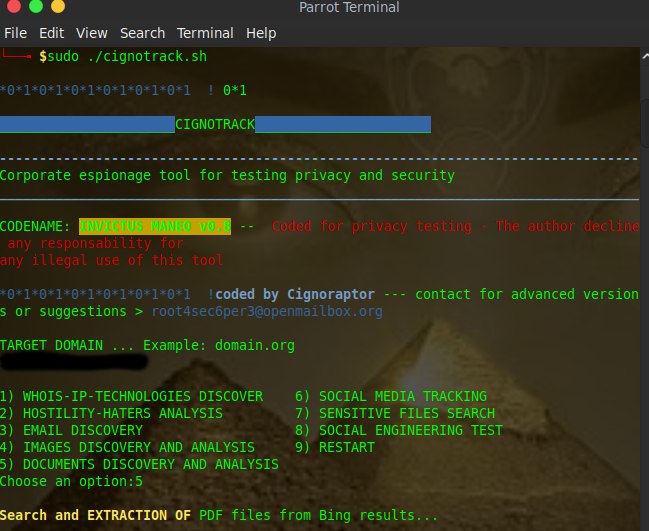Click option 5 DOCUMENTS DISCOVERY AND ANALYSIS
This screenshot has width=649, height=531.
(139, 464)
